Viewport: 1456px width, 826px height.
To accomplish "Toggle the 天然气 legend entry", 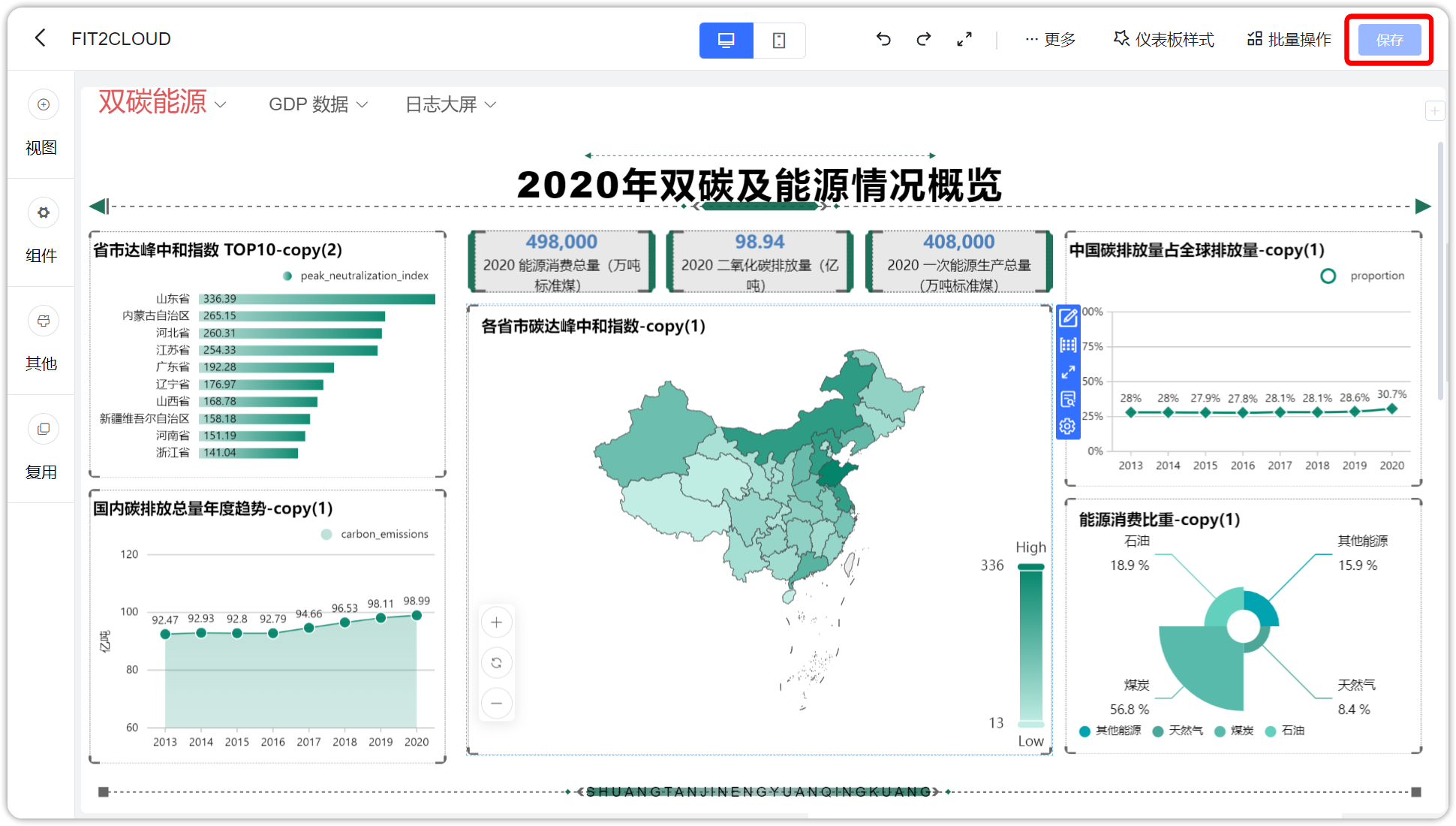I will 1178,731.
